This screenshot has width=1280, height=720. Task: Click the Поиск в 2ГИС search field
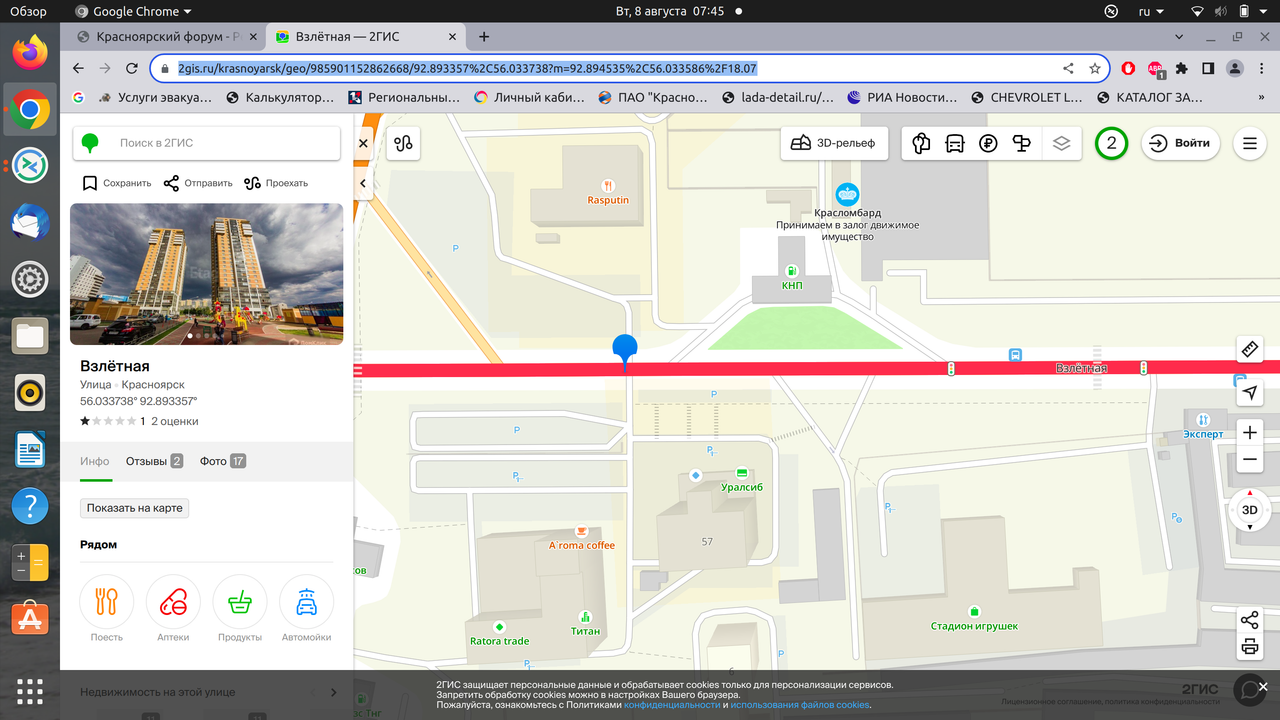pyautogui.click(x=206, y=143)
